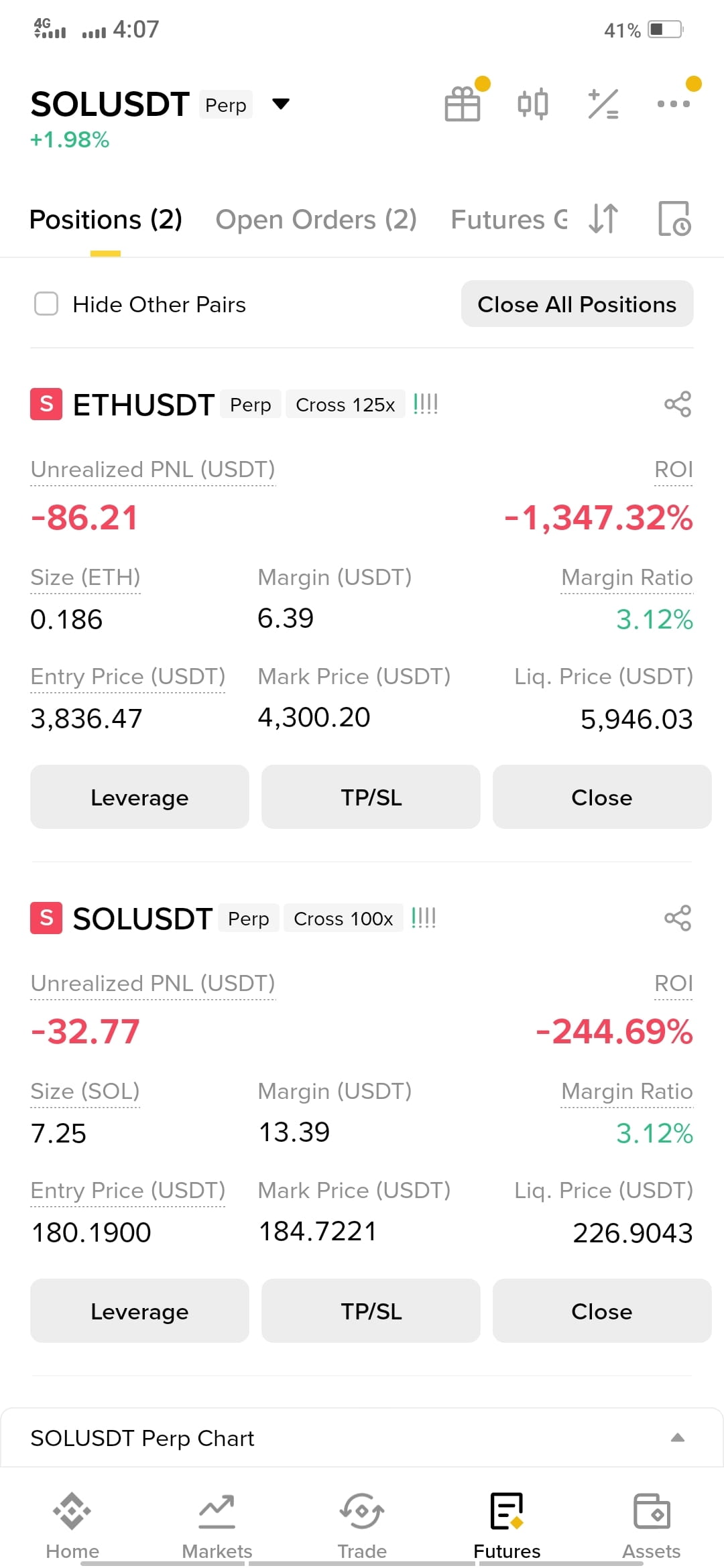Close the SOLUSDT position

pyautogui.click(x=602, y=1311)
